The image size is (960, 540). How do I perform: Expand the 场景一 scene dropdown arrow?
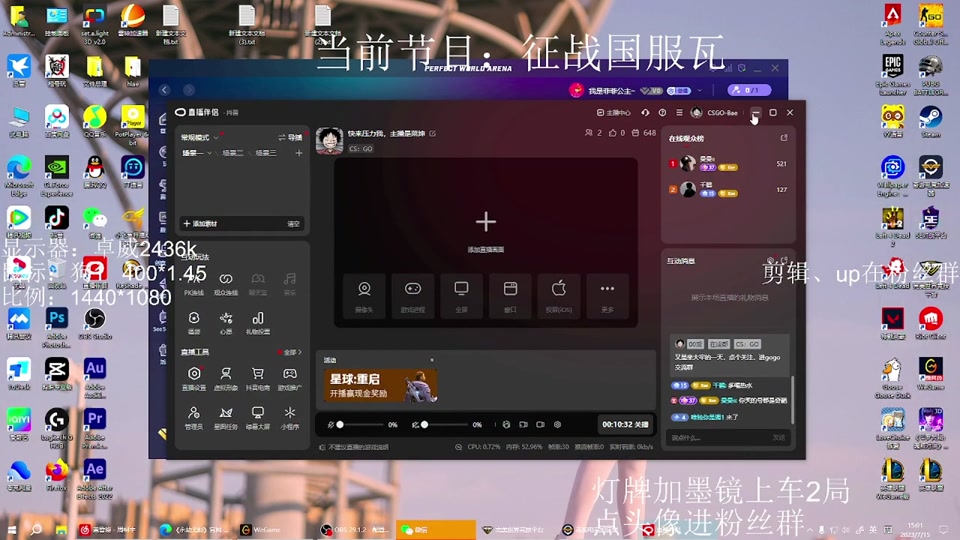point(209,152)
